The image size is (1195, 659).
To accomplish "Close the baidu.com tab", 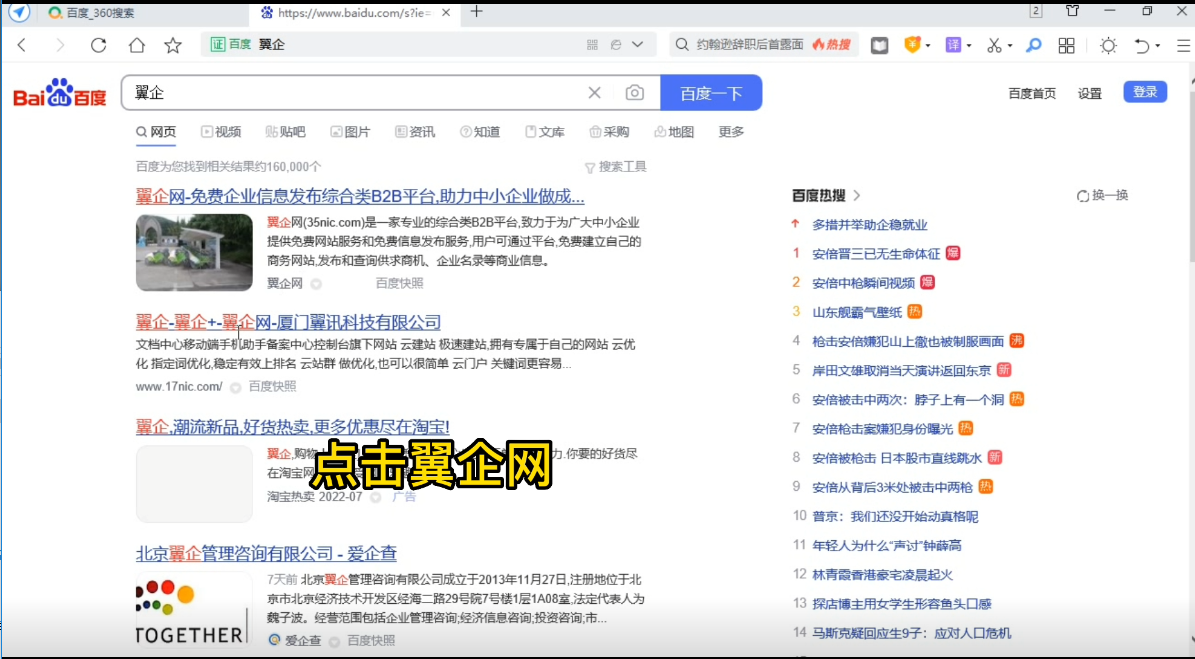I will click(447, 12).
